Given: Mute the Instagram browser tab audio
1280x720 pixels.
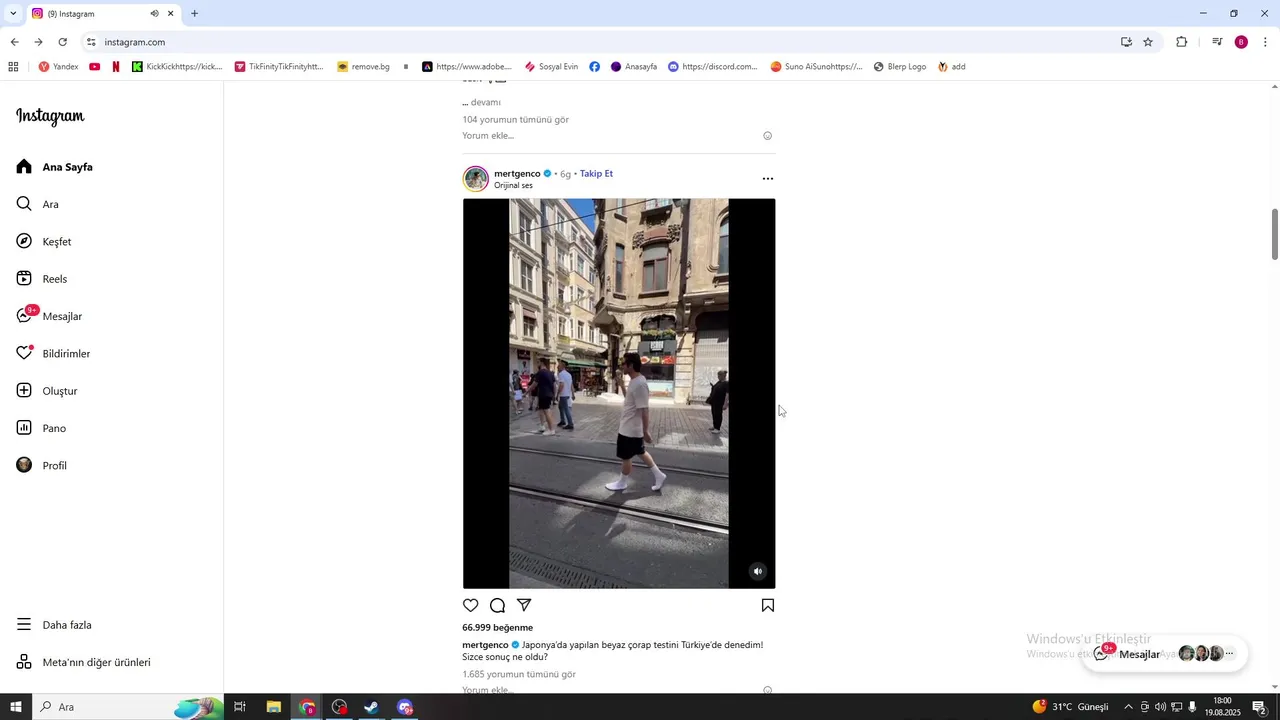Looking at the screenshot, I should (x=154, y=14).
